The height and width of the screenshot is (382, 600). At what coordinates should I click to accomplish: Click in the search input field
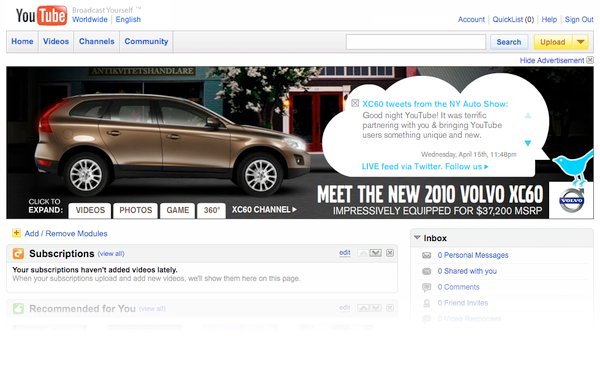pos(416,42)
